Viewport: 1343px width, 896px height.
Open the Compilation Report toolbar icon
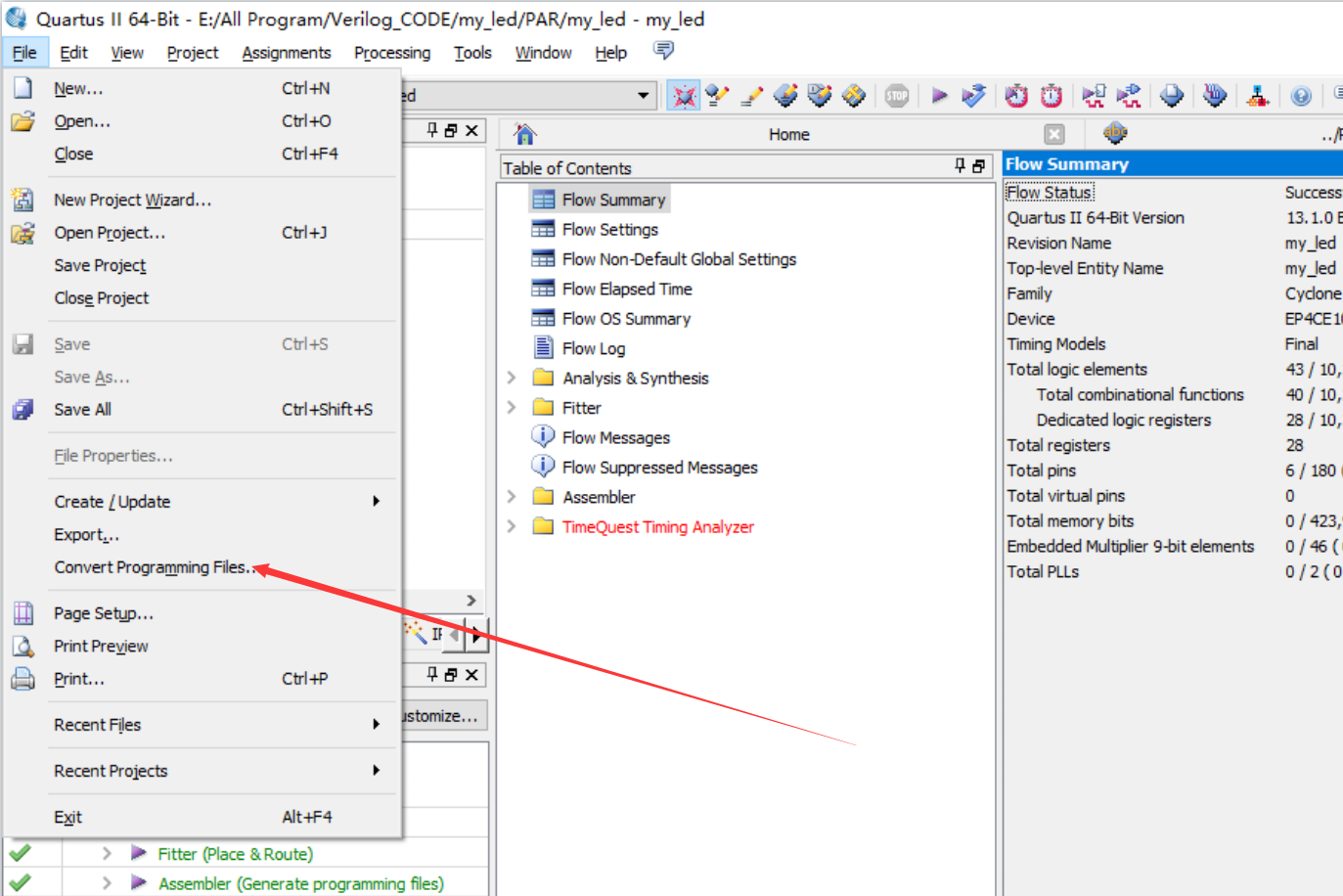click(x=1172, y=95)
